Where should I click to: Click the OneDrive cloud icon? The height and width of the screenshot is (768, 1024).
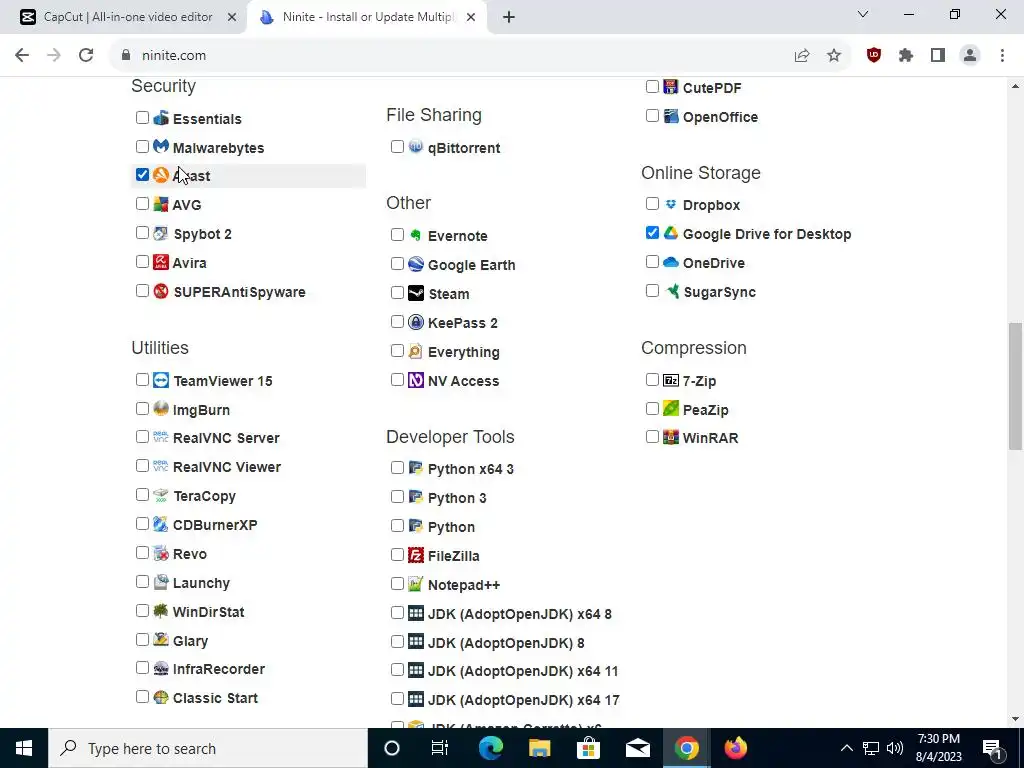click(671, 262)
